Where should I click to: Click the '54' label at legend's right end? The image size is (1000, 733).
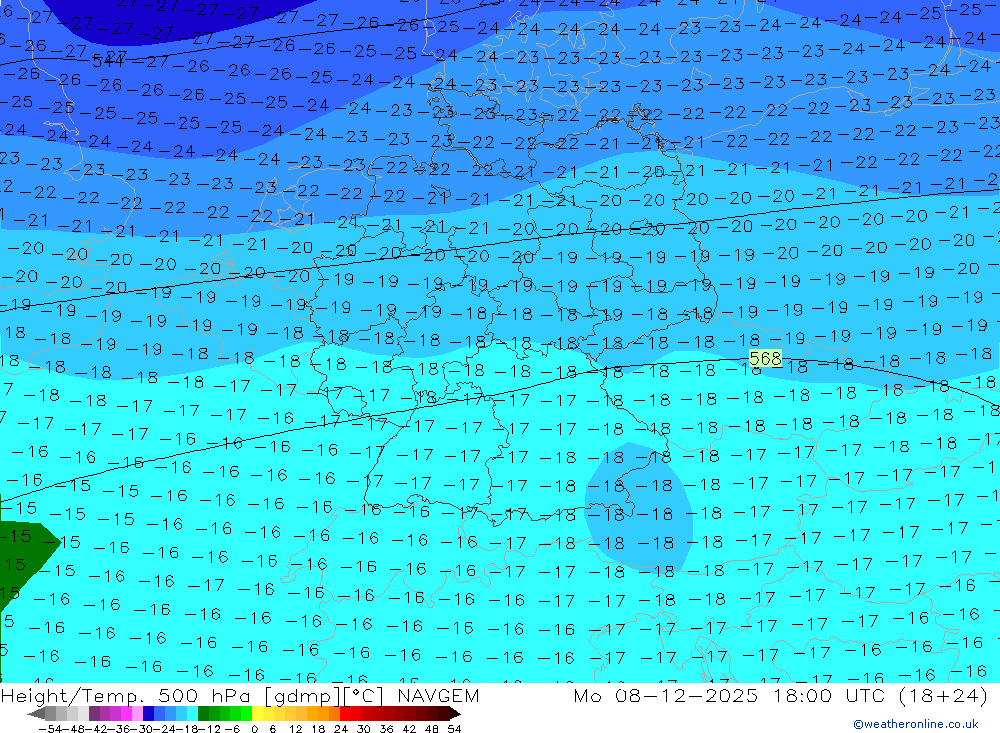[454, 729]
